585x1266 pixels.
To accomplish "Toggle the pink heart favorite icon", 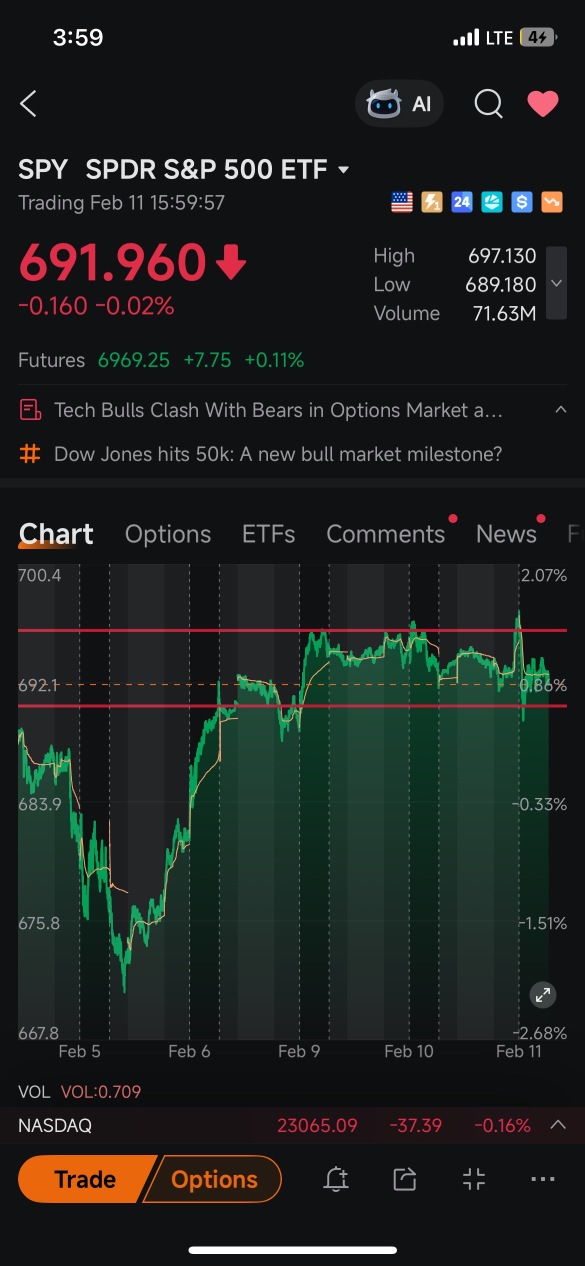I will [543, 103].
